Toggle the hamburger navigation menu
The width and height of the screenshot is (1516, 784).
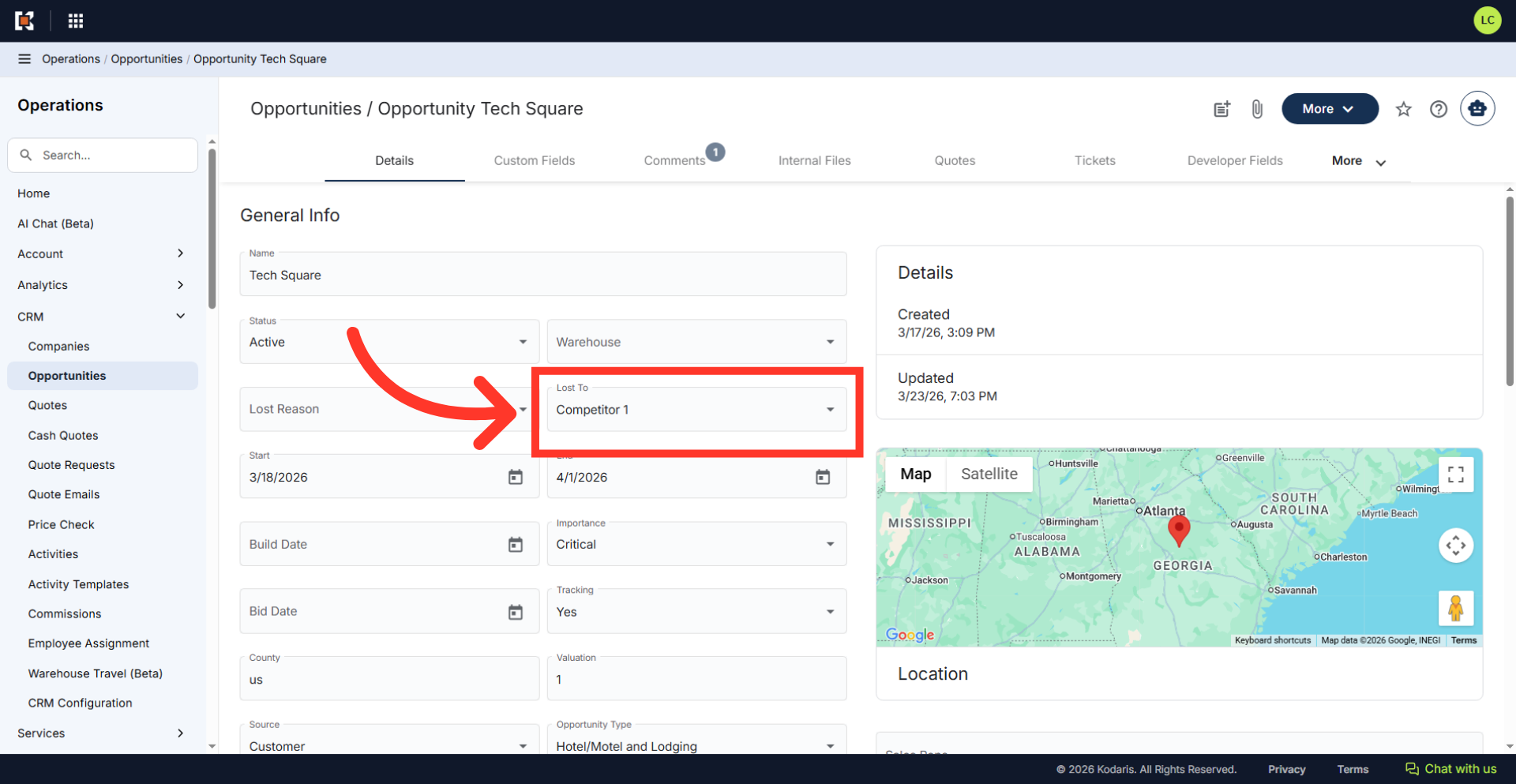24,59
